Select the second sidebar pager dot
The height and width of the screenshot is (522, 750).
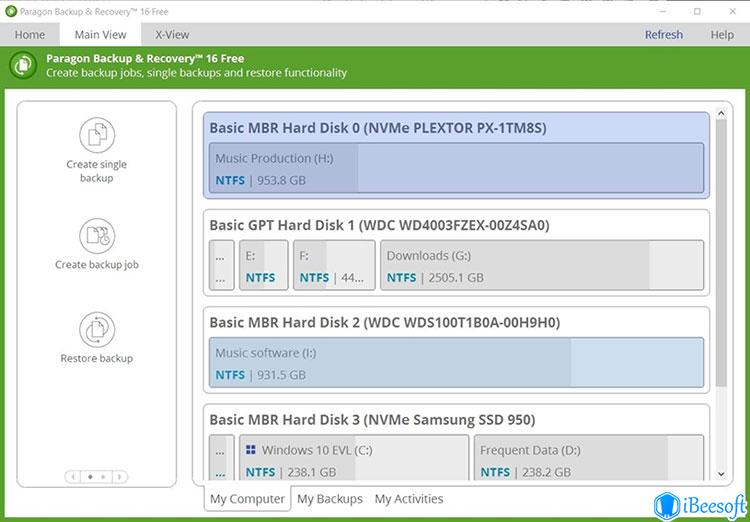point(103,477)
